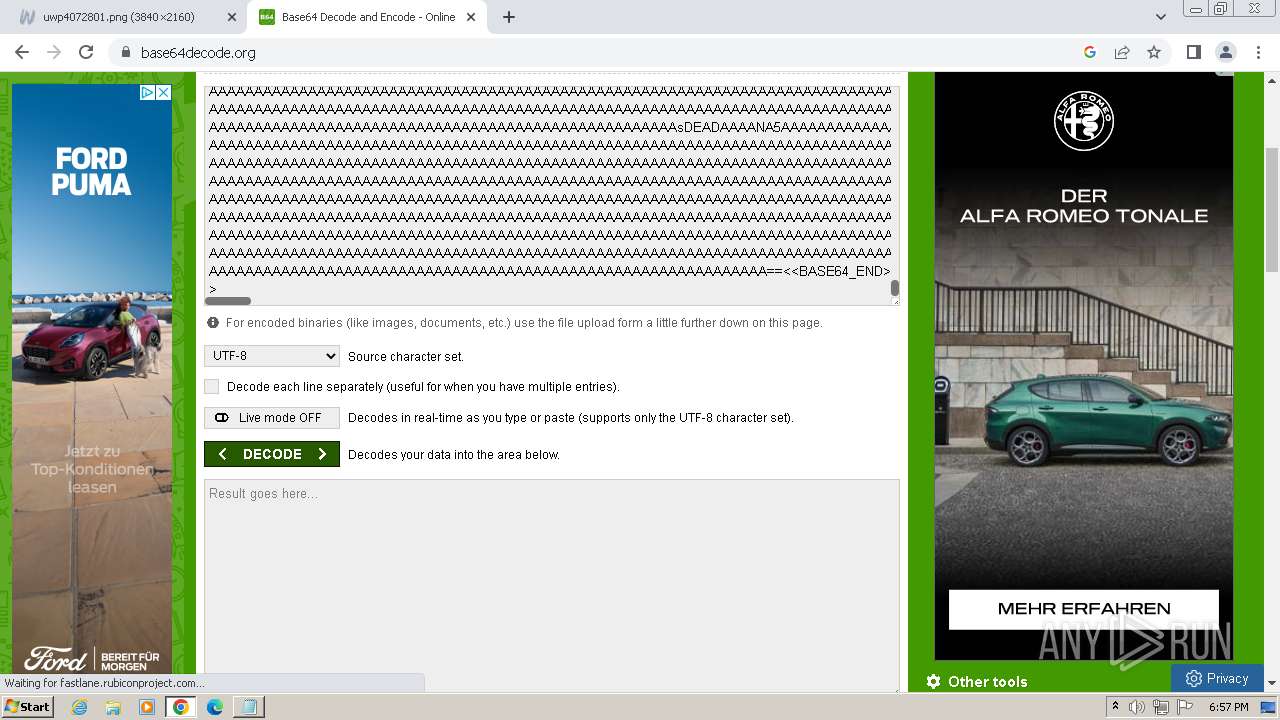Click the Source character set label
The width and height of the screenshot is (1280, 720).
click(x=406, y=356)
